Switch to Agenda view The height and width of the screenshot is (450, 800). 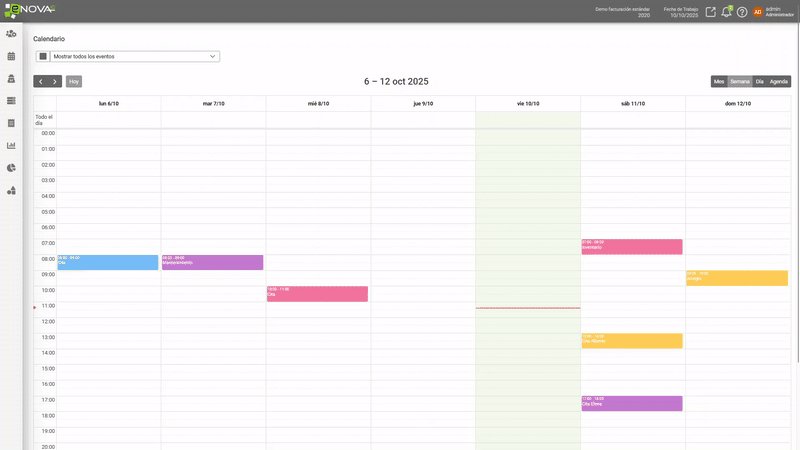[779, 82]
